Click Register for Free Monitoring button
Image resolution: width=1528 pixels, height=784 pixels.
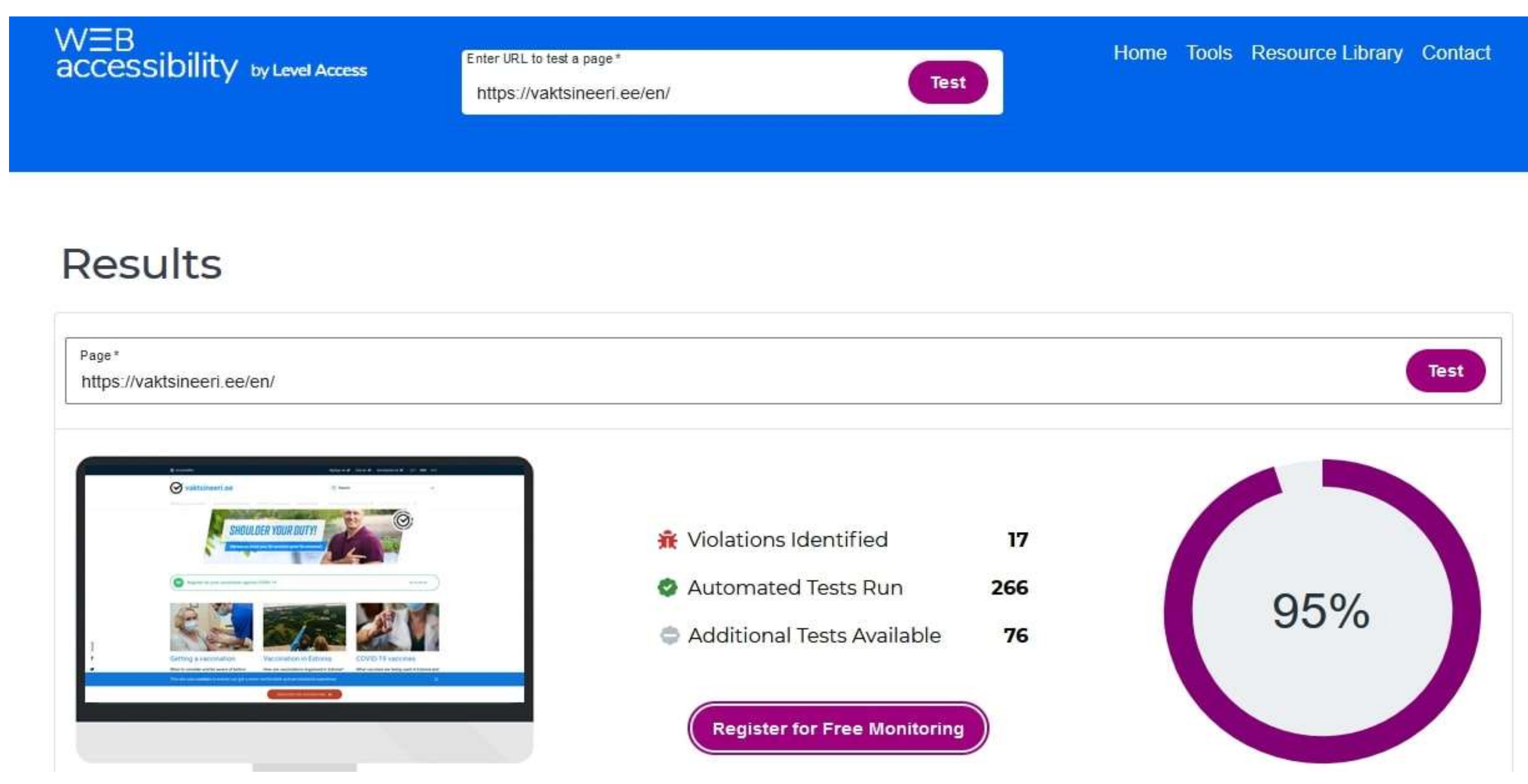(x=838, y=728)
